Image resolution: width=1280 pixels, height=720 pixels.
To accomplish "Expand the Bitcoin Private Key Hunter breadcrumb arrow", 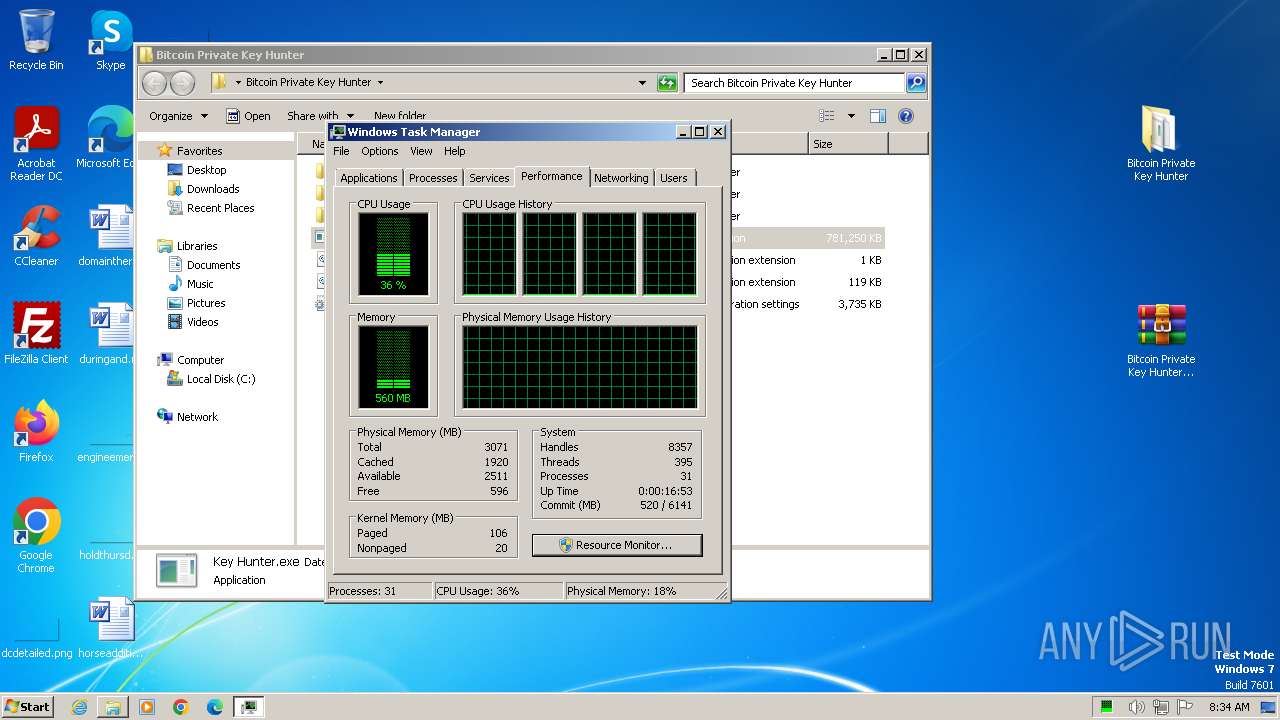I will point(380,83).
